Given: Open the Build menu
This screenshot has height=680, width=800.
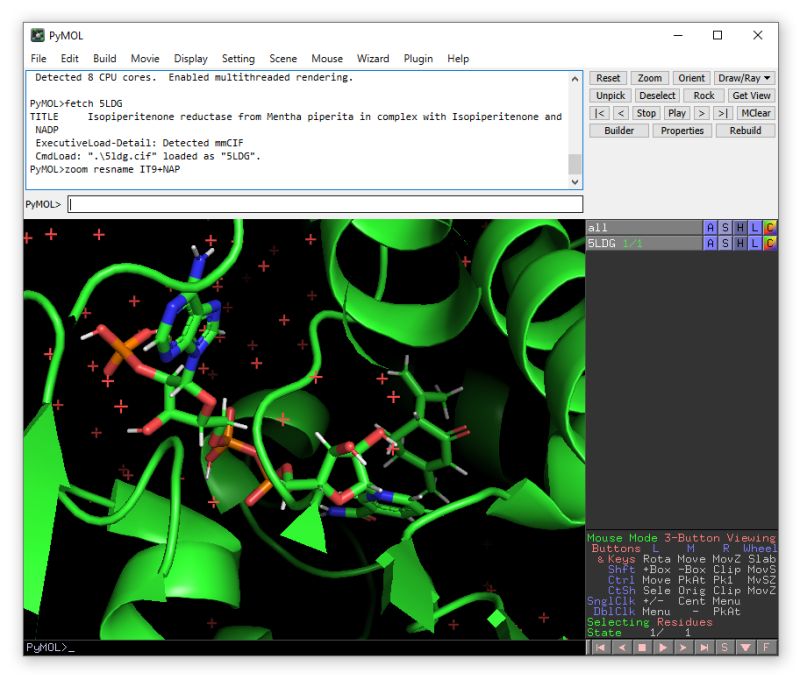Looking at the screenshot, I should 105,59.
